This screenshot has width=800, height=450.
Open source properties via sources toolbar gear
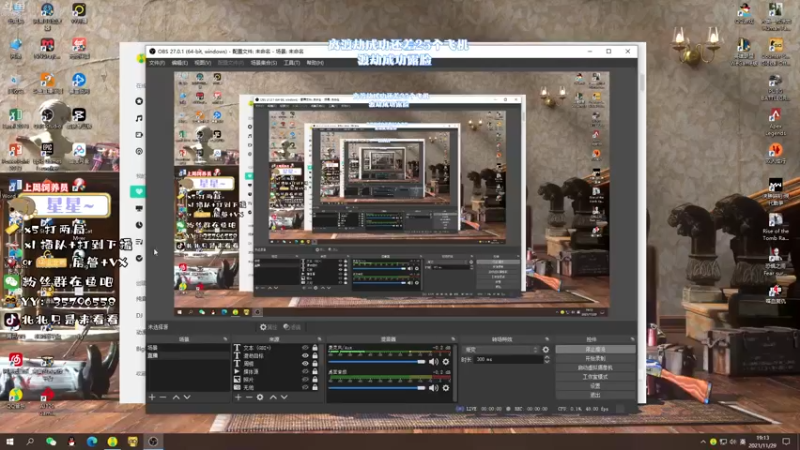[260, 397]
